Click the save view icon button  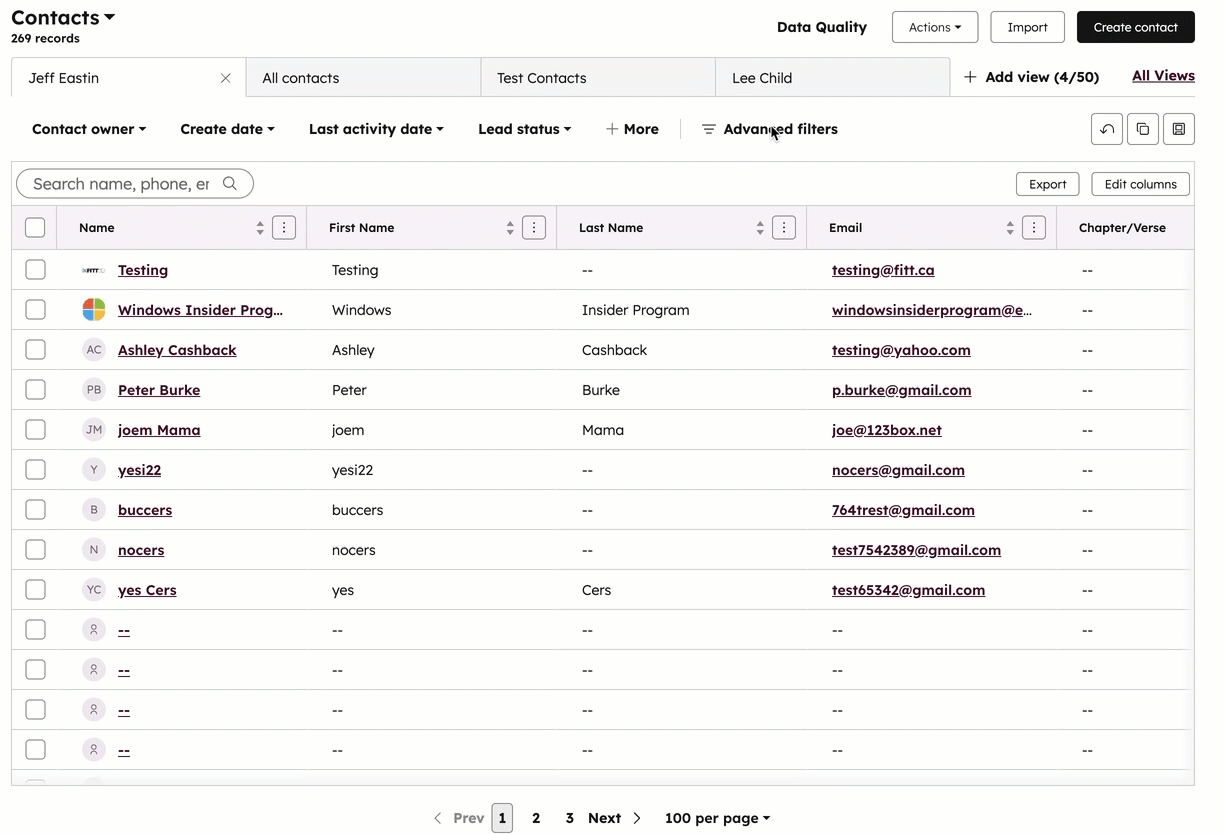tap(1179, 129)
